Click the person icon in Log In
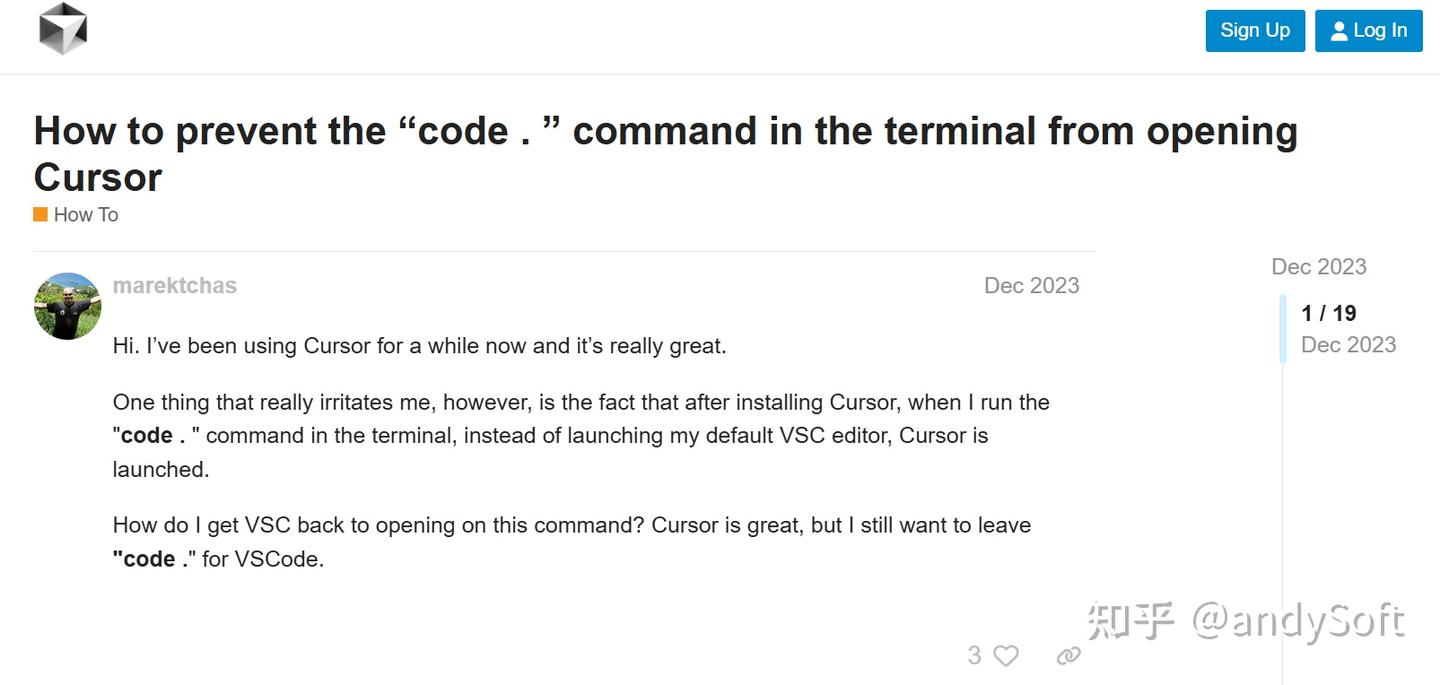Image resolution: width=1440 pixels, height=685 pixels. 1339,31
